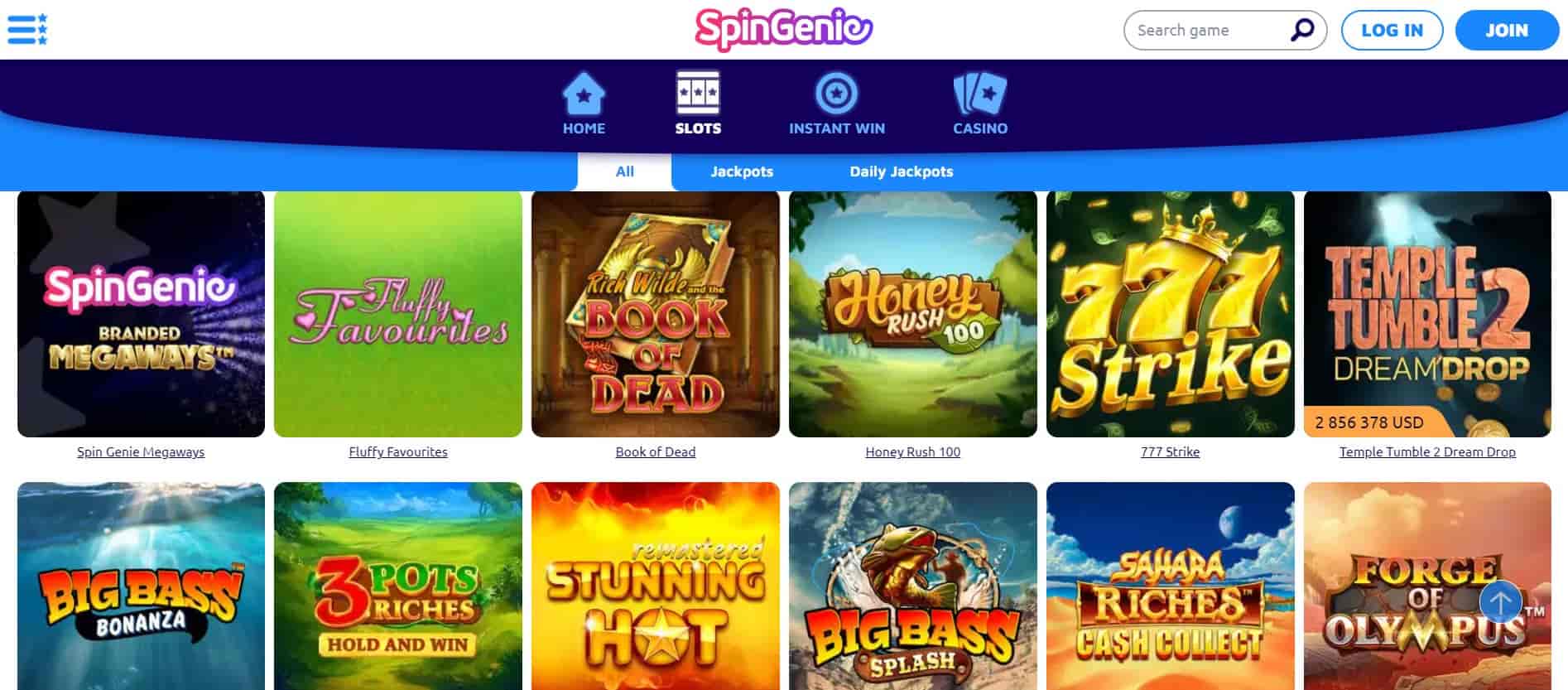Go to the Home house icon
1568x690 pixels.
pos(584,94)
